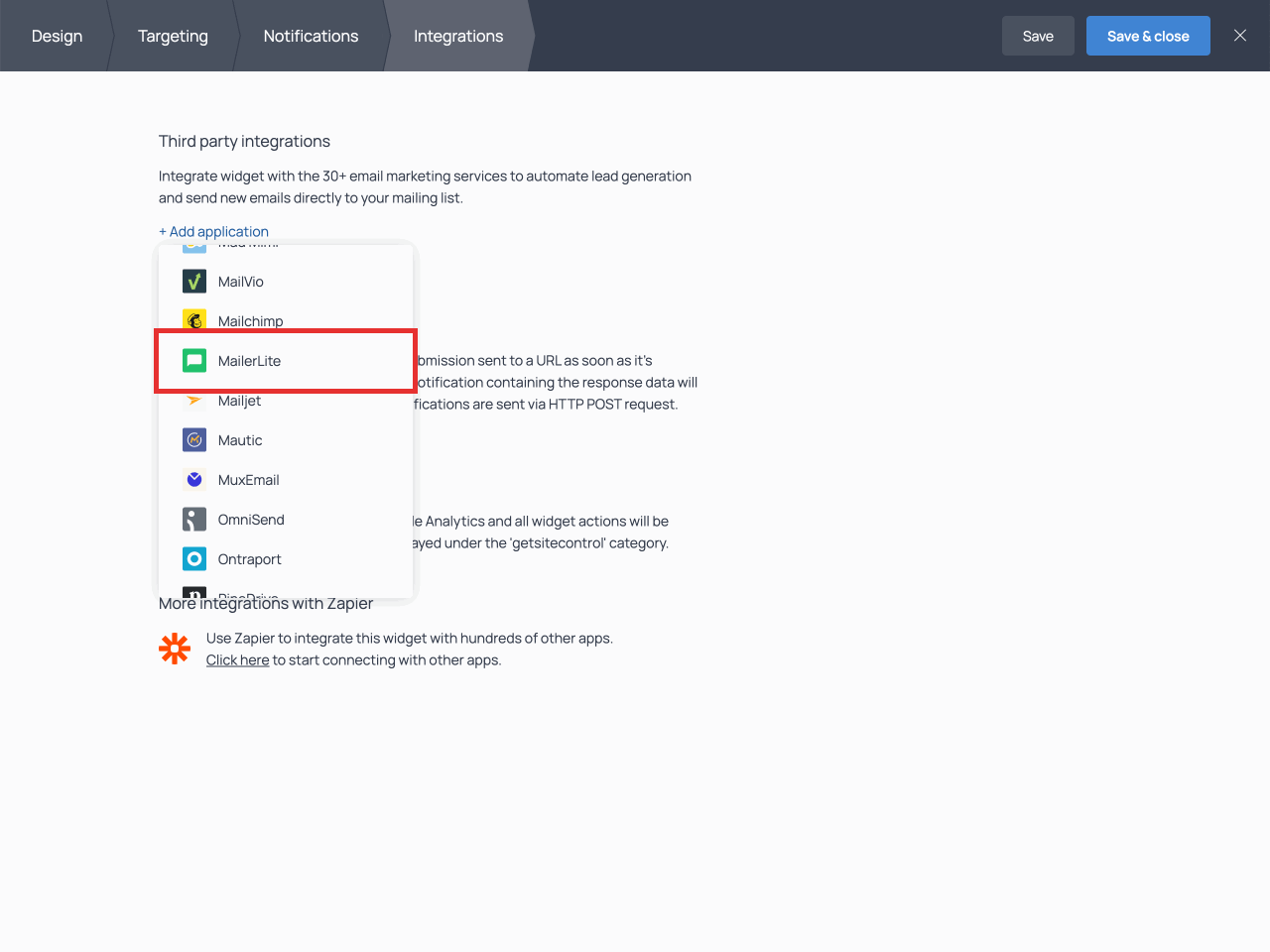Click the MuxEmail icon

tap(194, 479)
